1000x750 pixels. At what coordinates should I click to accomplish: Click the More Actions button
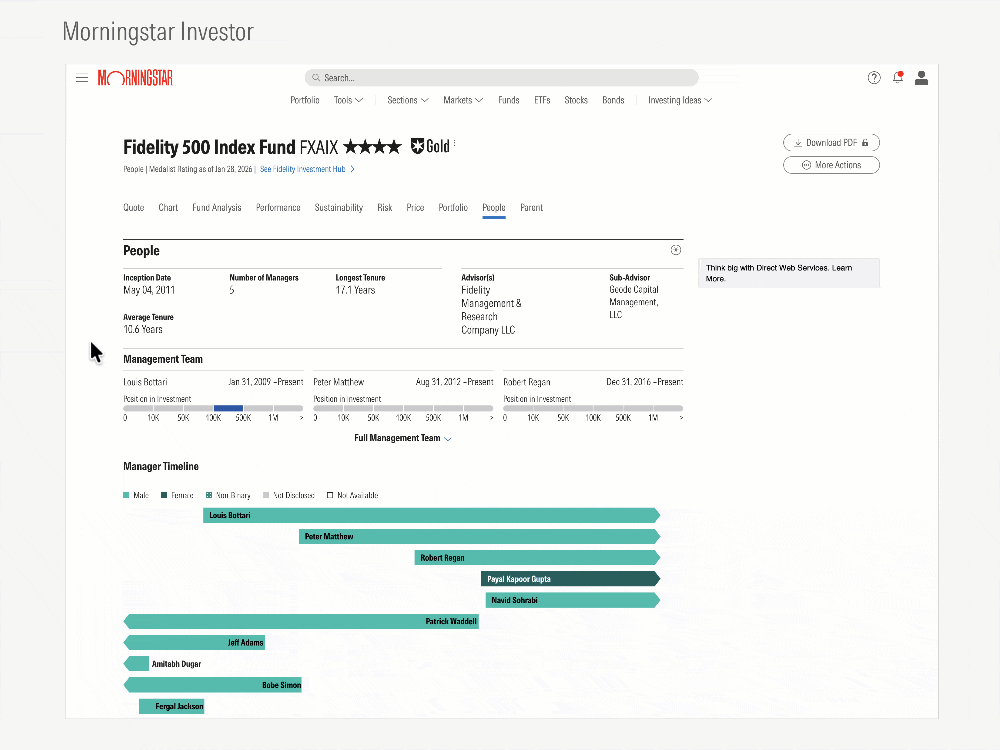832,165
